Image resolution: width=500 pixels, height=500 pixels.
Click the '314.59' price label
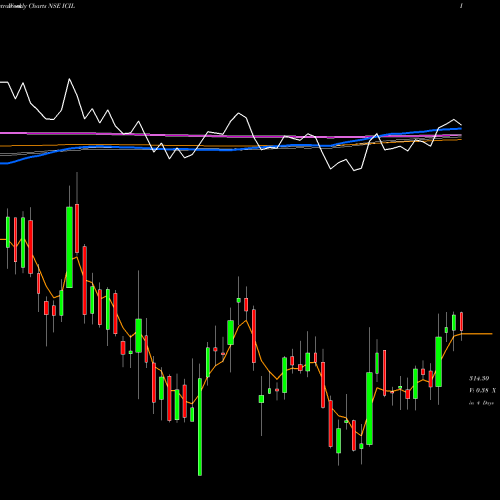(479, 378)
